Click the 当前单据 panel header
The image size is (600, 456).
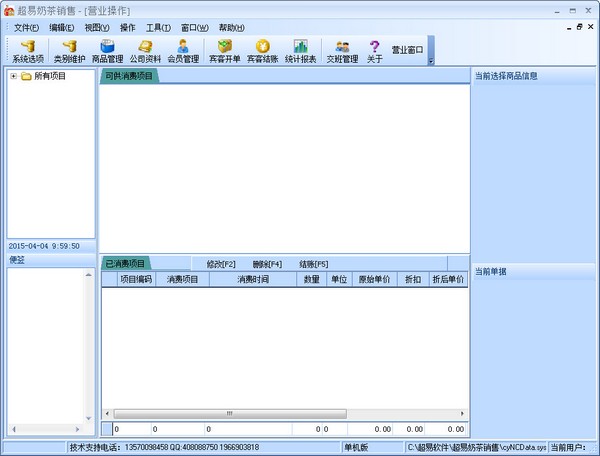533,271
